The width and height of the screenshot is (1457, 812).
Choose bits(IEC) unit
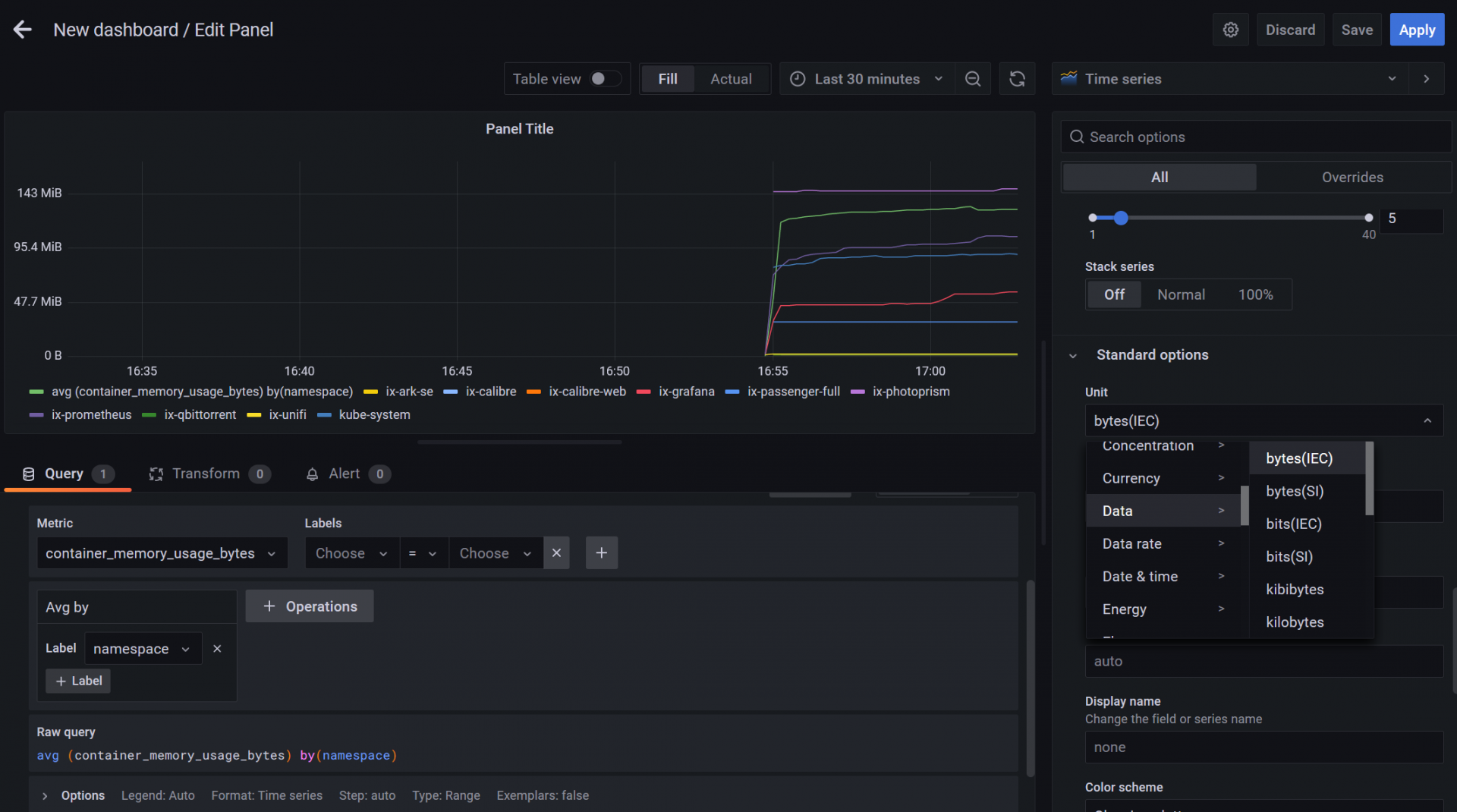pos(1308,524)
